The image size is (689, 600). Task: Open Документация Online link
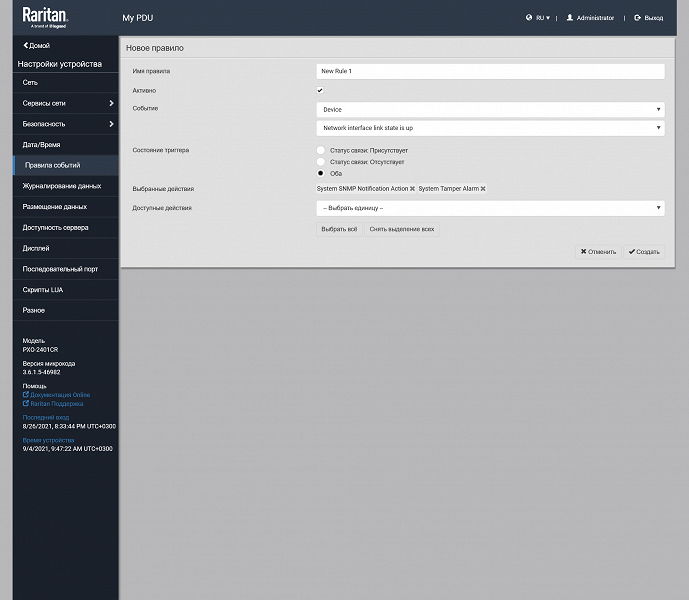coord(60,395)
